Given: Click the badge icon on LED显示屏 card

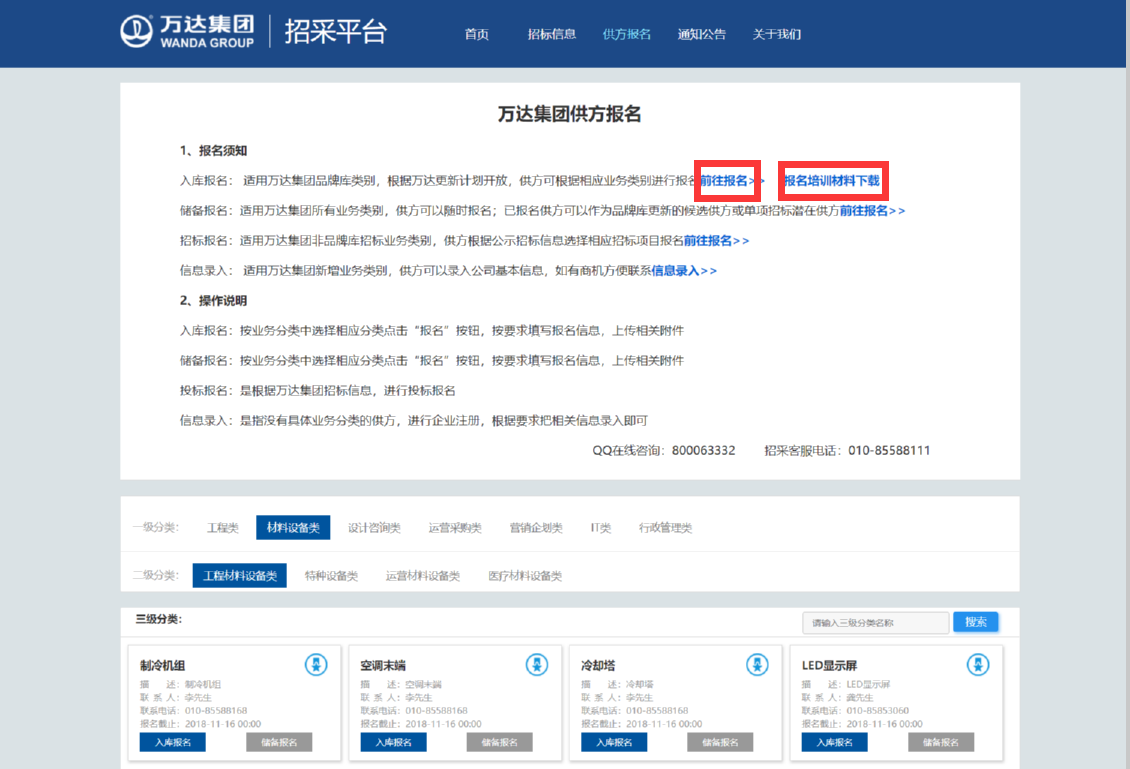Looking at the screenshot, I should [x=977, y=664].
